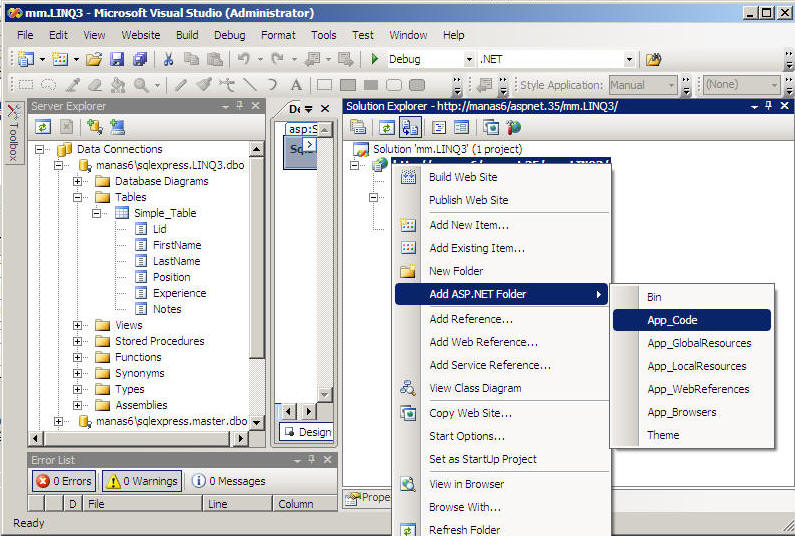Click Copy Web Site in context menu

coord(501,413)
